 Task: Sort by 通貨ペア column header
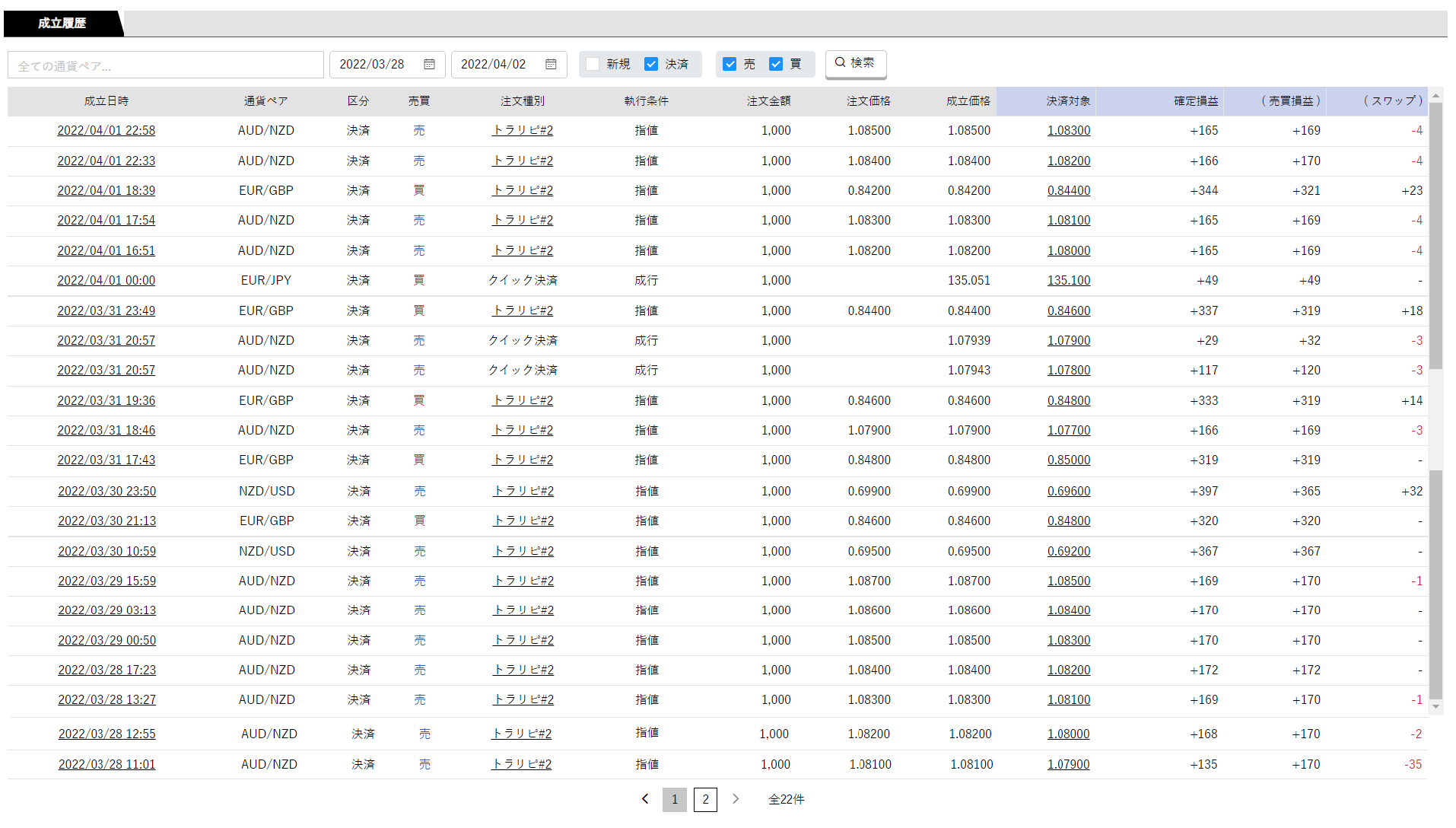[x=266, y=101]
